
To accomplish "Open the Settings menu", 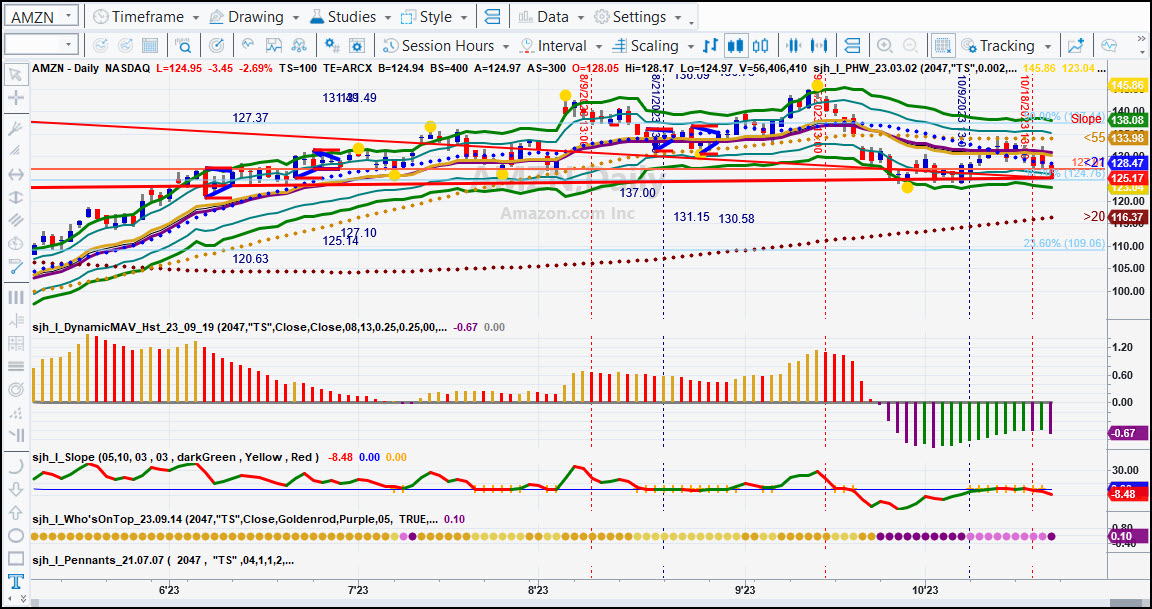I will pyautogui.click(x=638, y=16).
